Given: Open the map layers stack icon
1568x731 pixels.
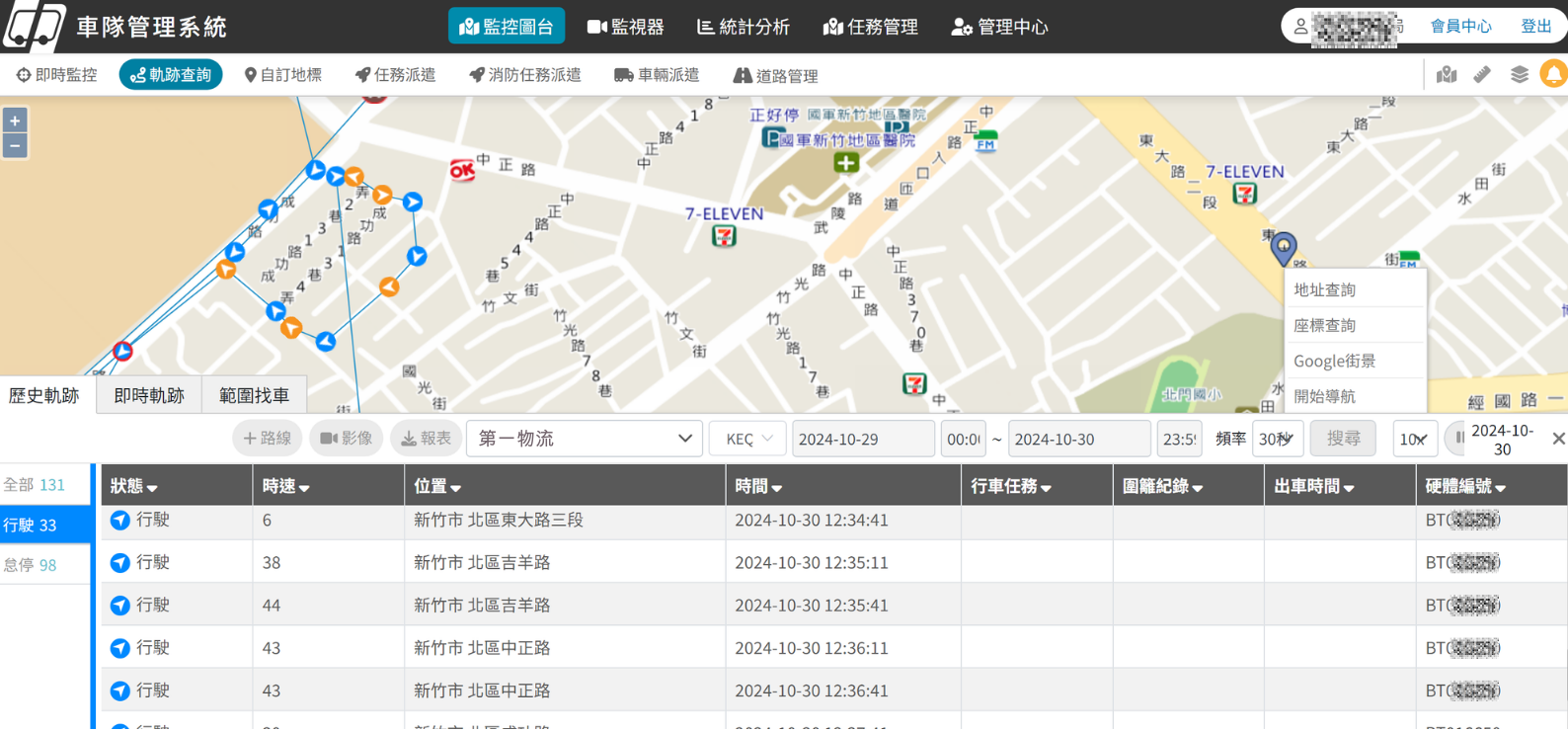Looking at the screenshot, I should pos(1519,75).
